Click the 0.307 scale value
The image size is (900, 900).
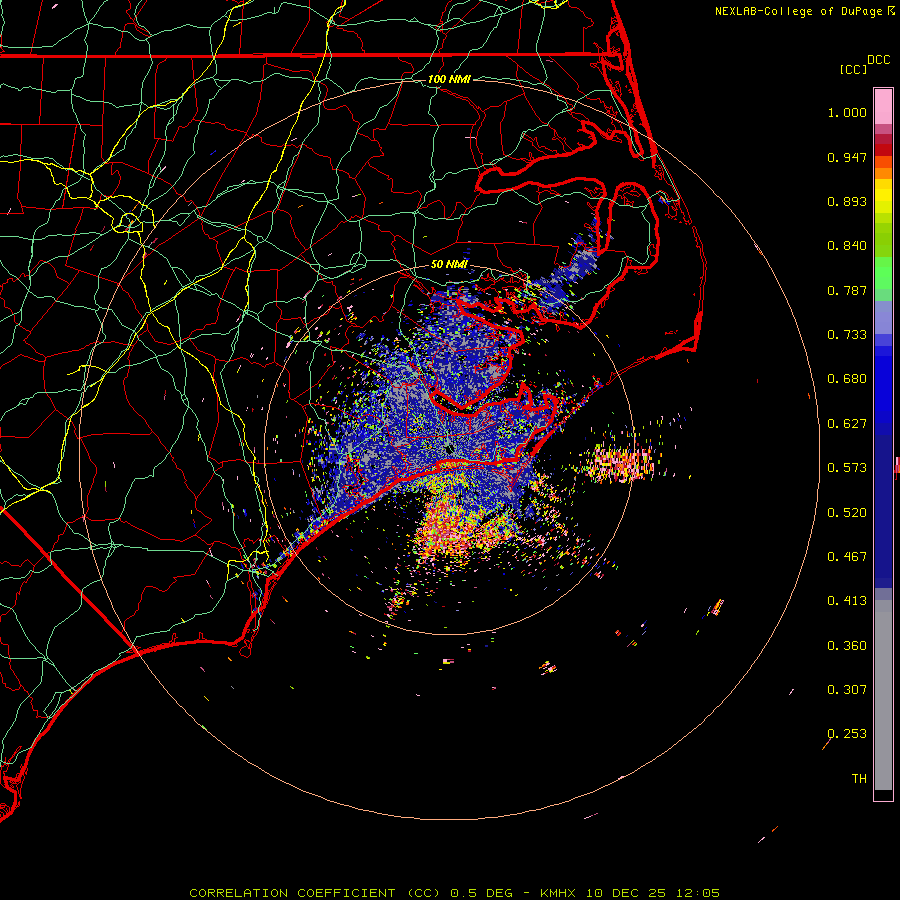point(847,690)
